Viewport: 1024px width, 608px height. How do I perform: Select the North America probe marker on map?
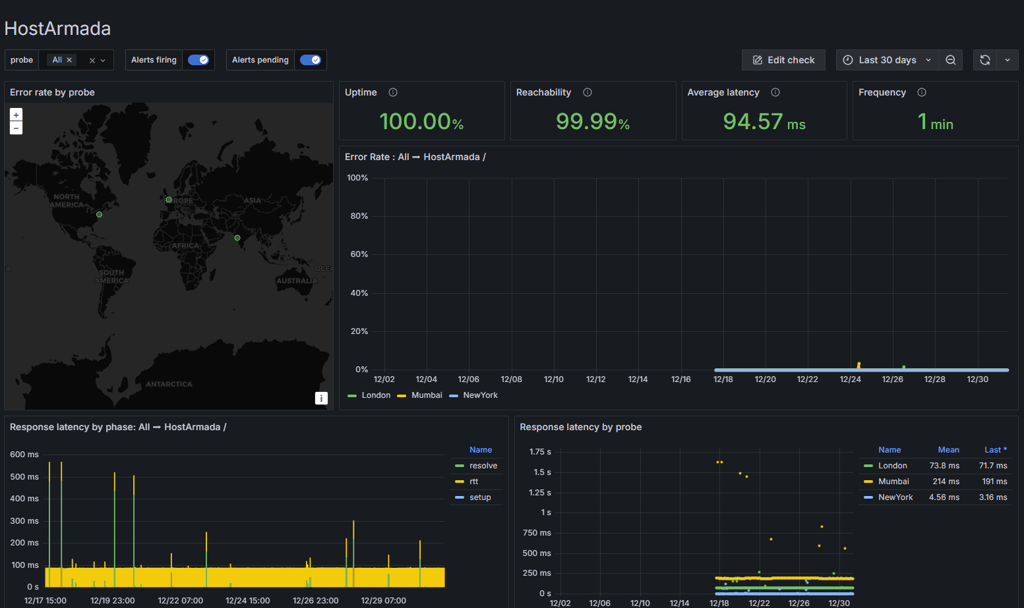(x=99, y=214)
